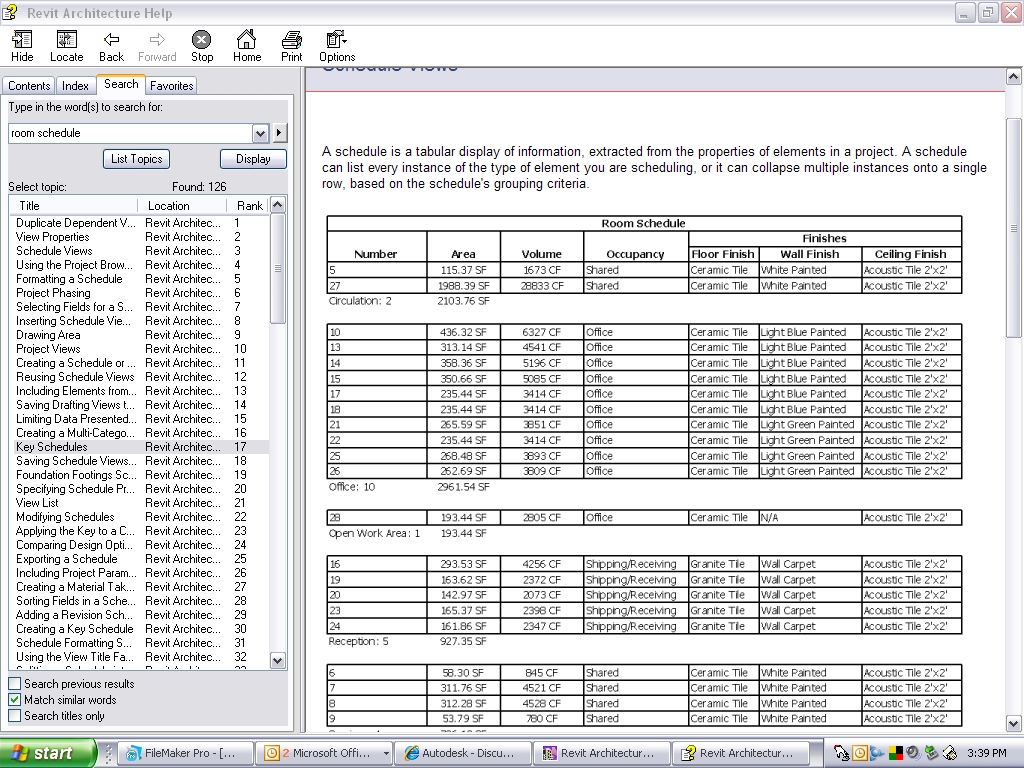Click the List Topics button
This screenshot has height=768, width=1024.
[x=136, y=159]
